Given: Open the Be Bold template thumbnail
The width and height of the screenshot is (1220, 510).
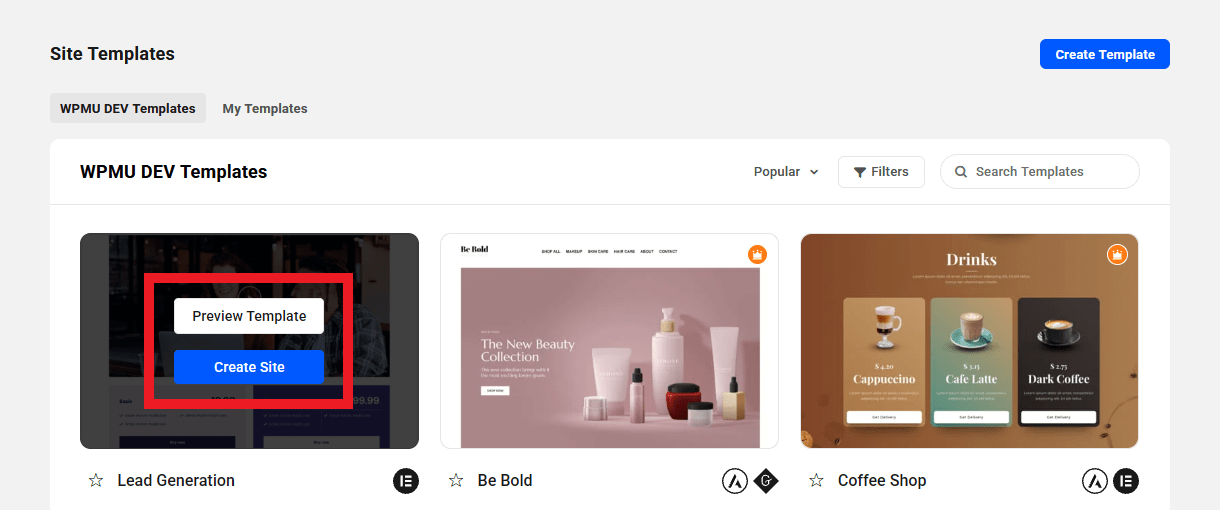Looking at the screenshot, I should pos(609,341).
